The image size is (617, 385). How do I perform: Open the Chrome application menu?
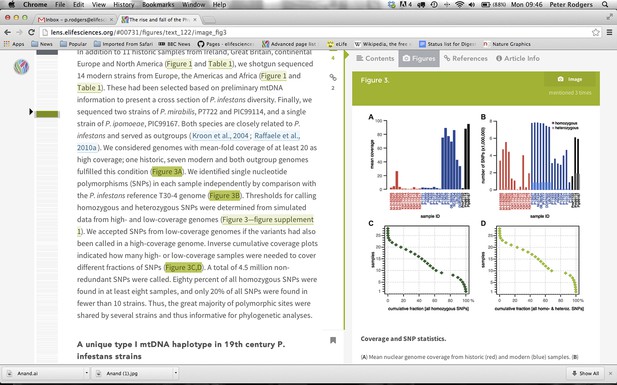pos(35,5)
